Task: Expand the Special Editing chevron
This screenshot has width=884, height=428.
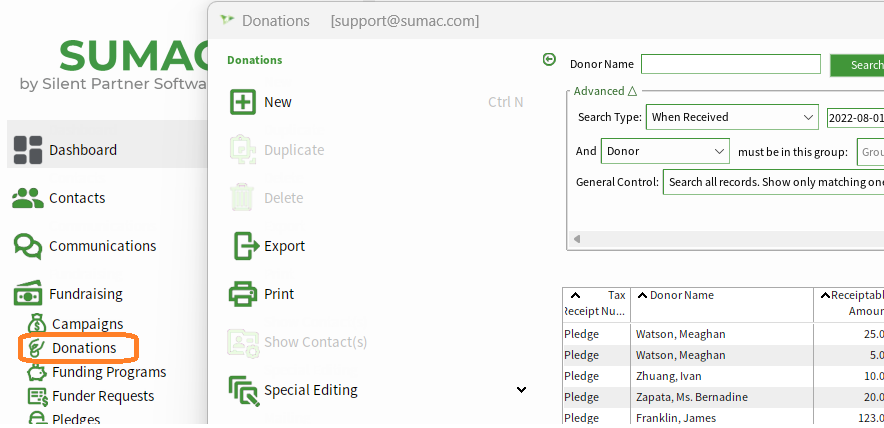Action: 521,390
